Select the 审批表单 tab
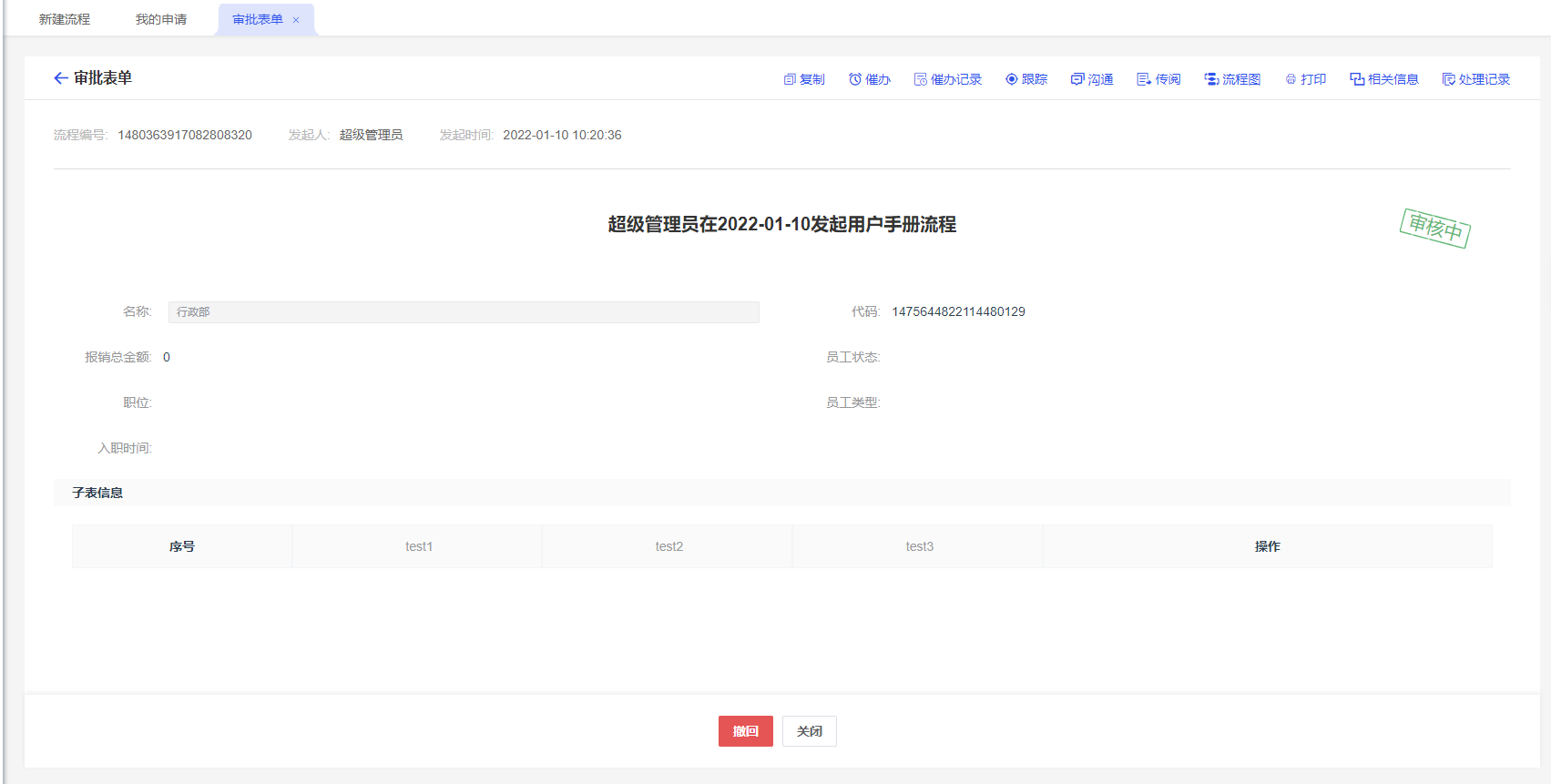The height and width of the screenshot is (784, 1551). [257, 19]
